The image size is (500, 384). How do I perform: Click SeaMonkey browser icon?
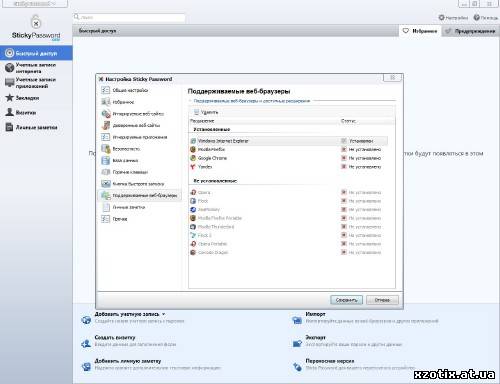click(193, 210)
